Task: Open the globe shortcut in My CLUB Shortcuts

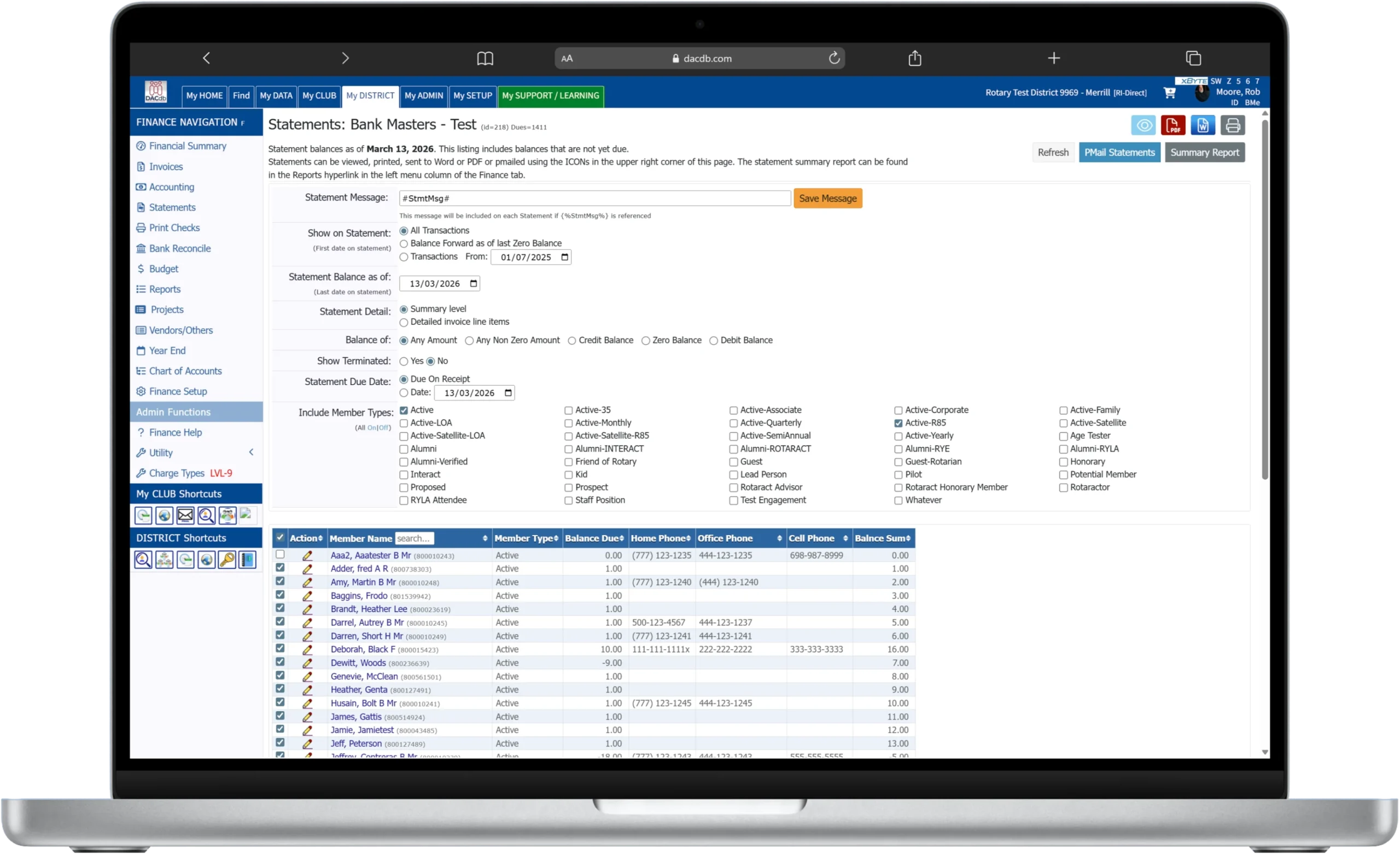Action: point(164,516)
